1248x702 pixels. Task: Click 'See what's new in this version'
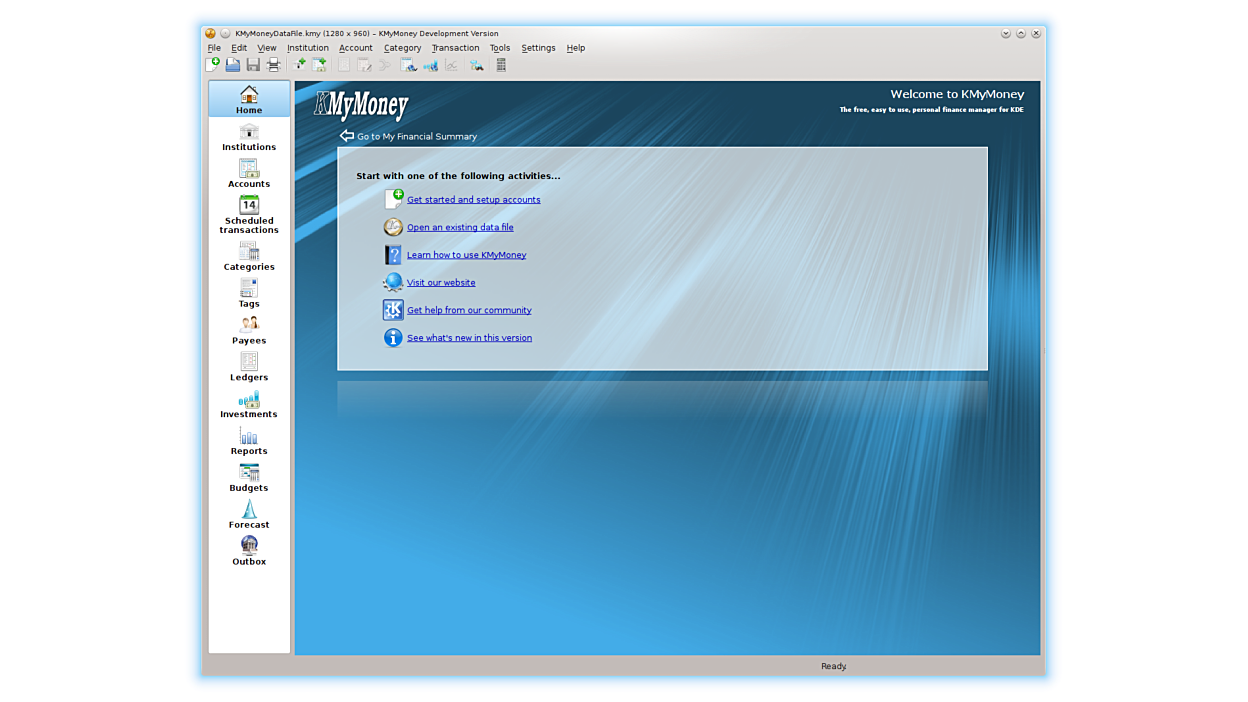pyautogui.click(x=469, y=338)
